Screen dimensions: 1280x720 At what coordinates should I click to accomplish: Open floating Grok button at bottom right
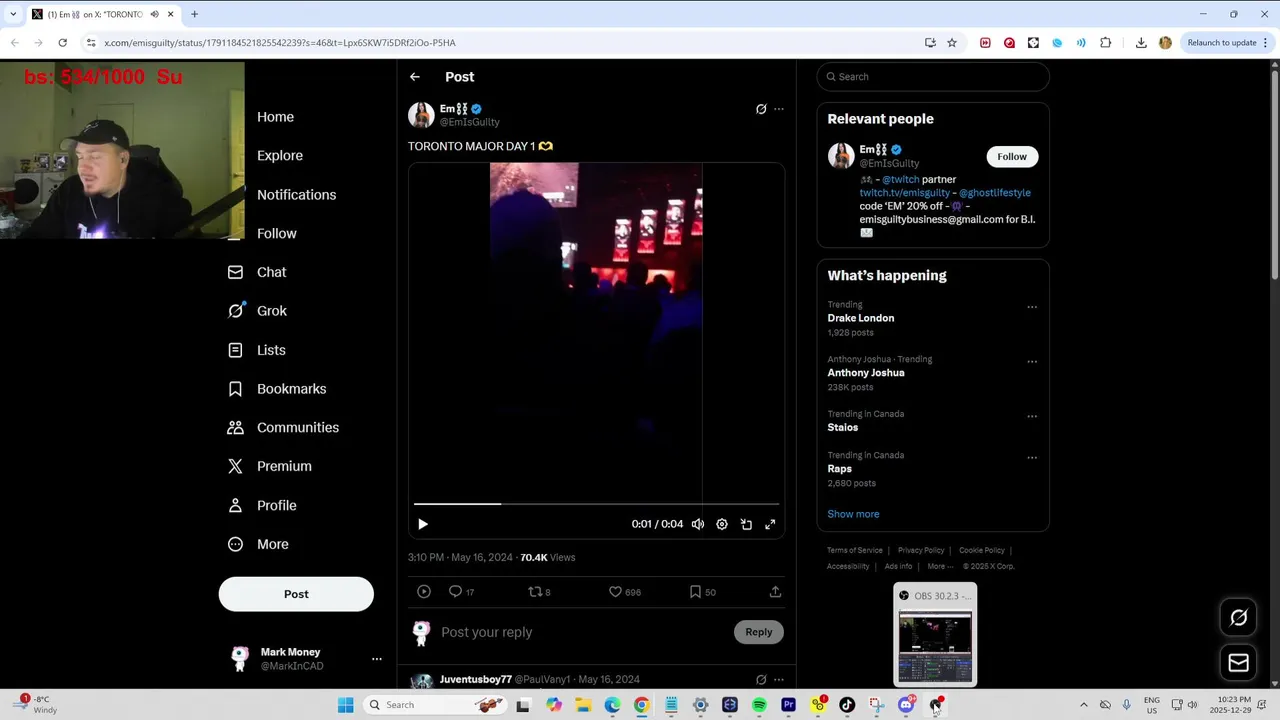1238,618
